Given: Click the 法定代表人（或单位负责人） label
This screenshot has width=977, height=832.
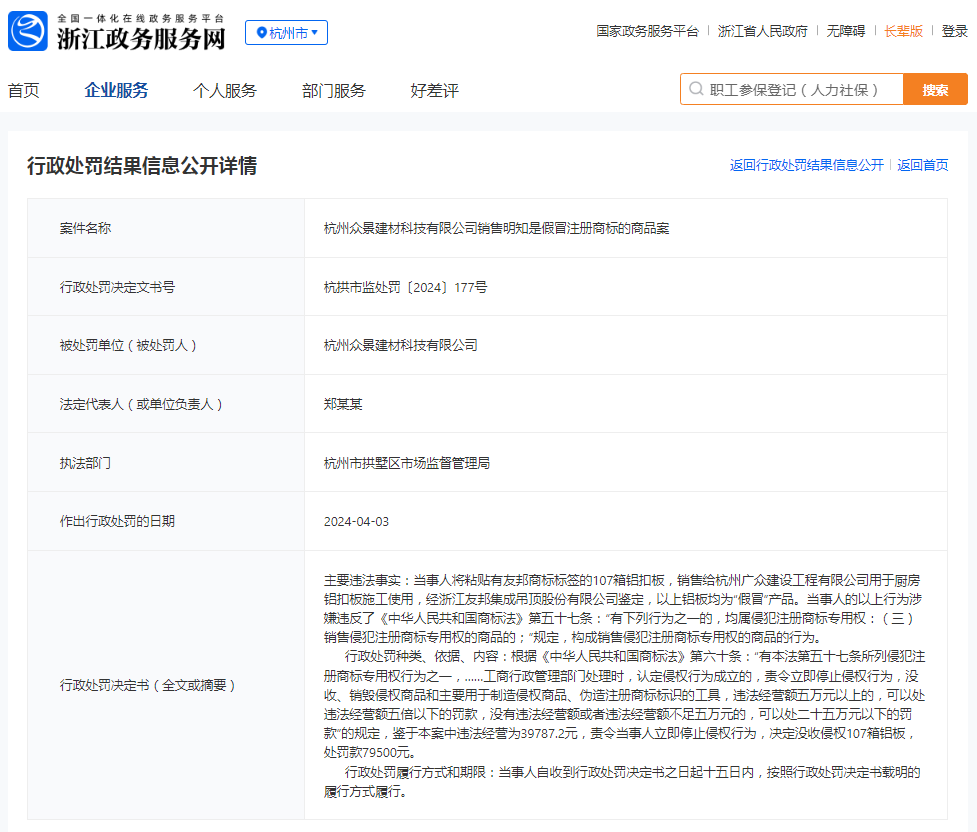Looking at the screenshot, I should coord(141,404).
